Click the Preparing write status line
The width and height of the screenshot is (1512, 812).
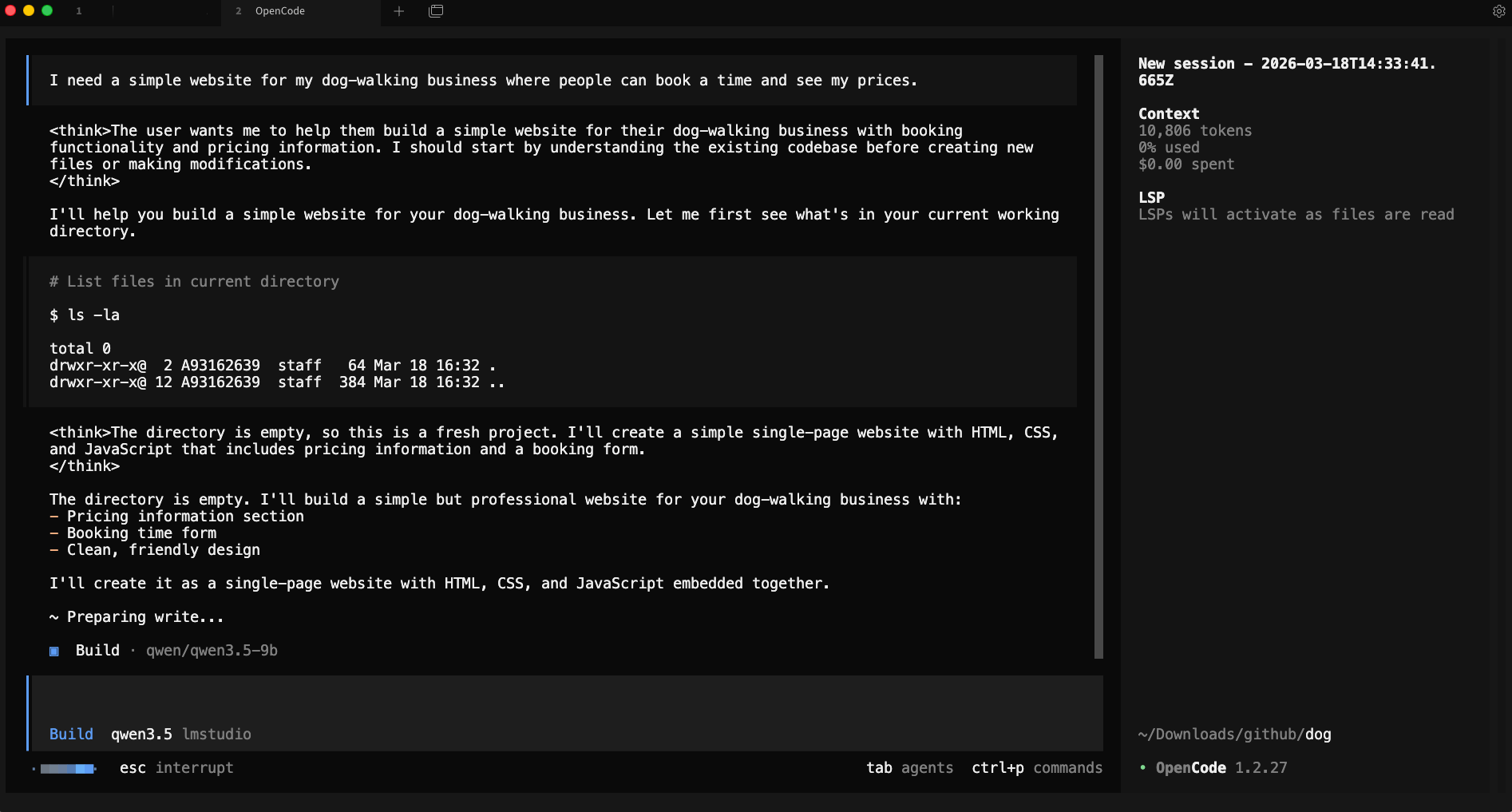(x=136, y=616)
